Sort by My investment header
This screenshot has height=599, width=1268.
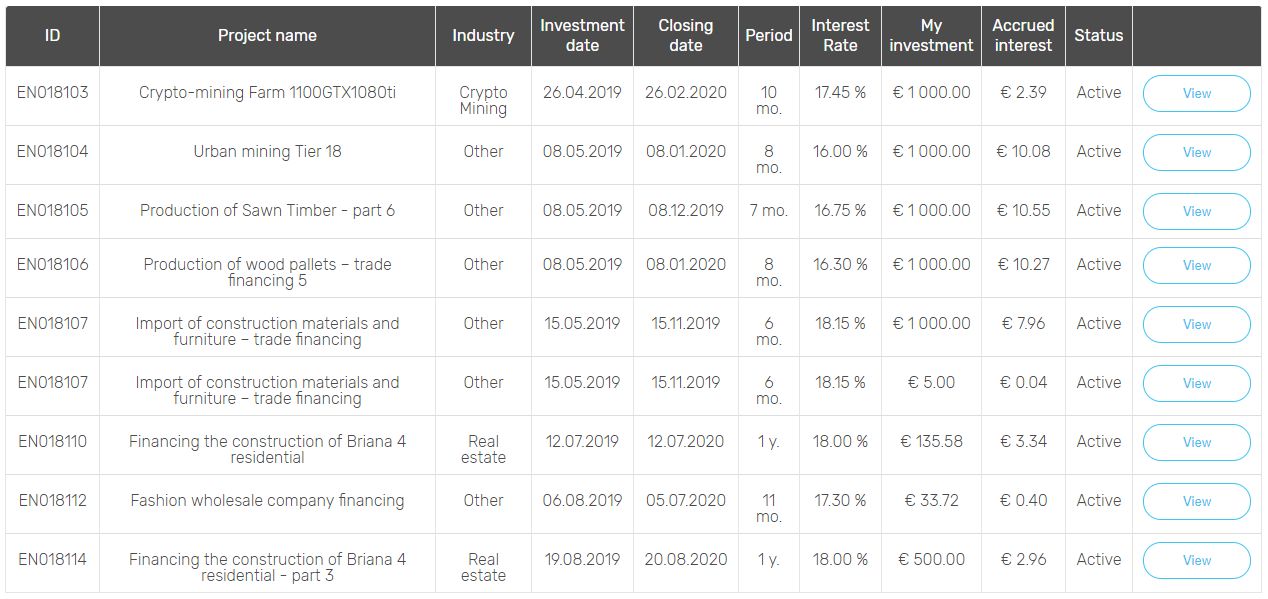click(x=931, y=36)
